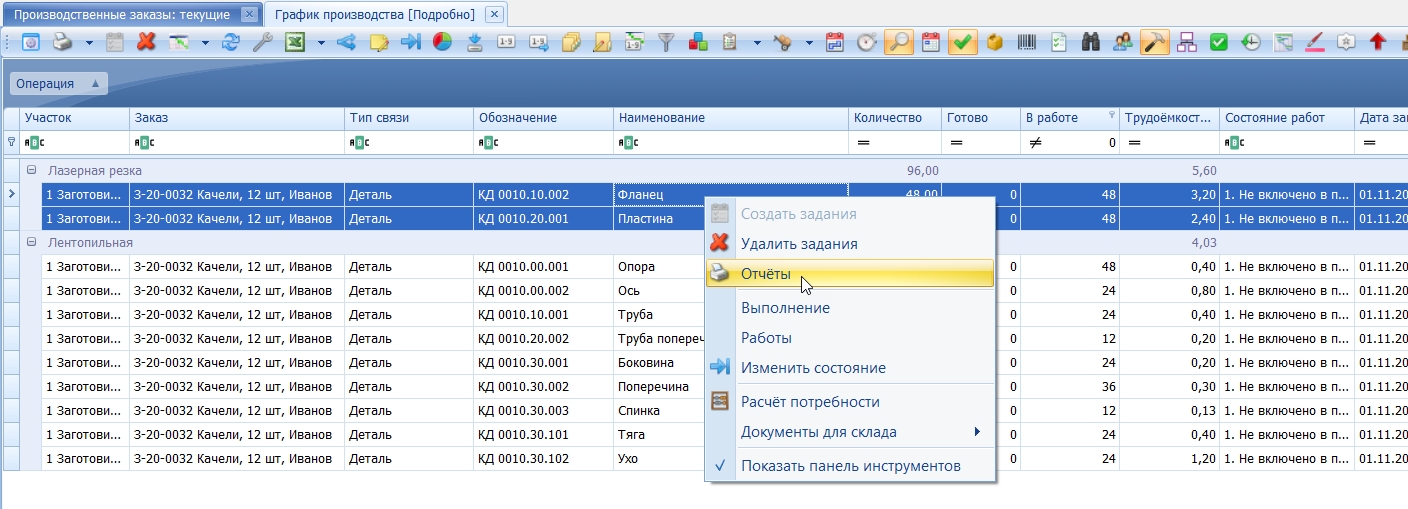The width and height of the screenshot is (1408, 509).
Task: Select Расчёт потребности menu entry
Action: (x=849, y=402)
